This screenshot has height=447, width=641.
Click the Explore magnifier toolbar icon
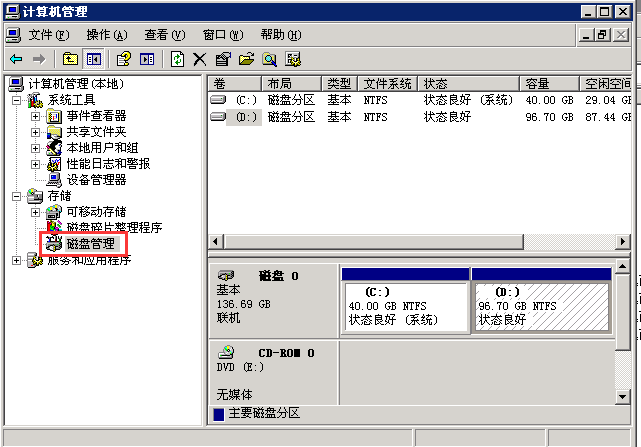269,59
